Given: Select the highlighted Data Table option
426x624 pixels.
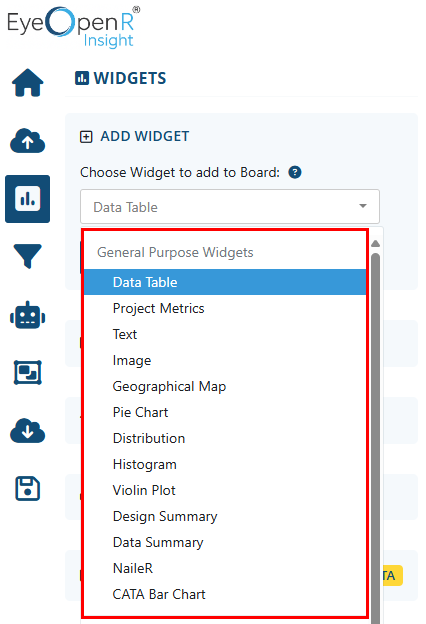Looking at the screenshot, I should [225, 282].
